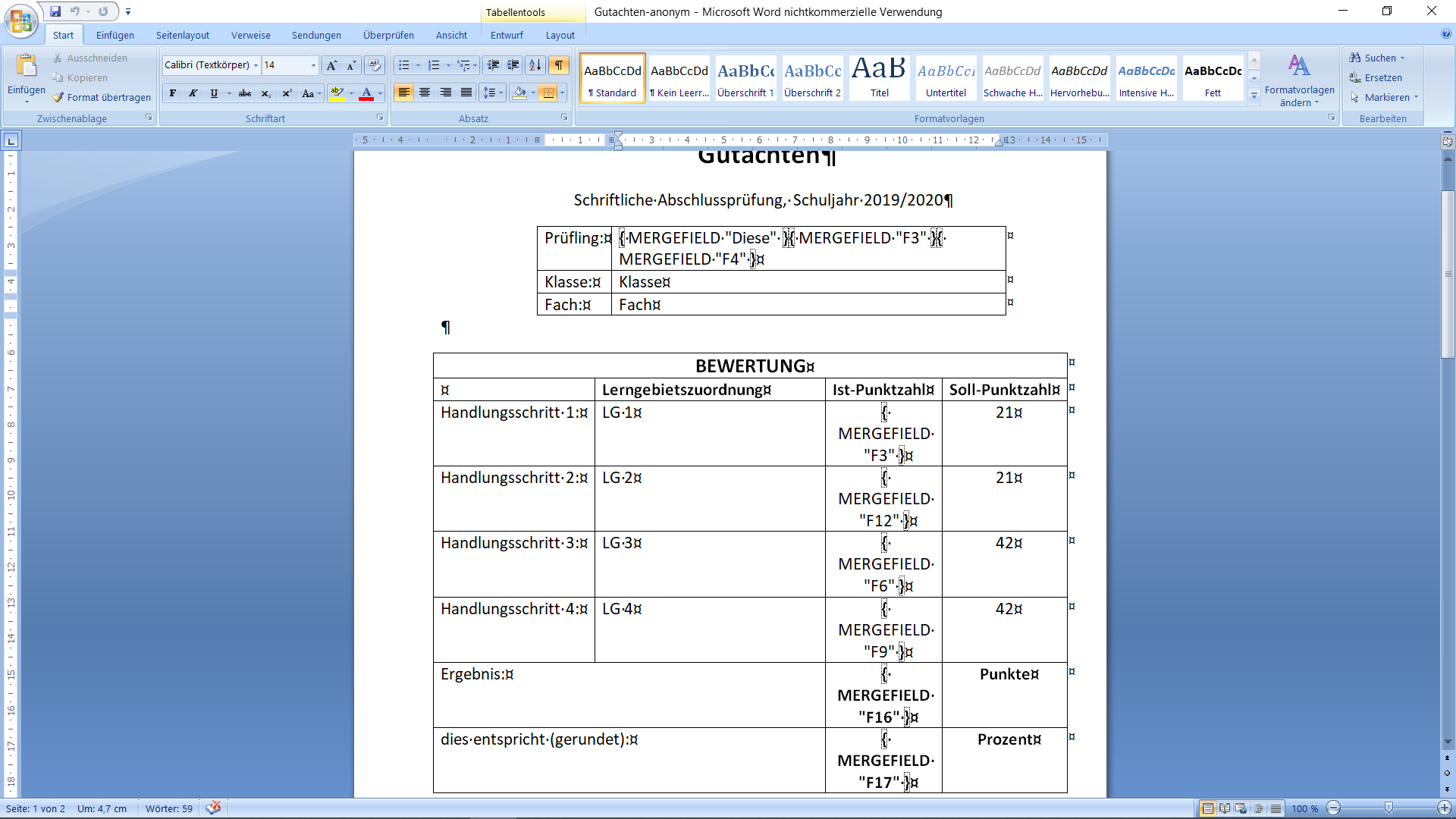The height and width of the screenshot is (819, 1456).
Task: Undo the last action
Action: 75,11
